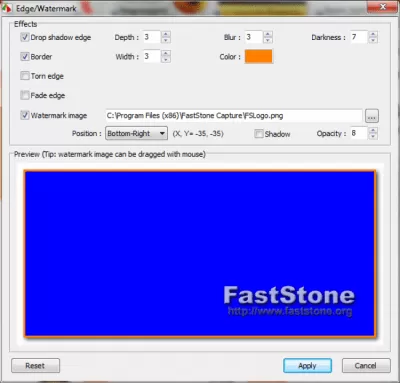The image size is (400, 383).
Task: Decrease the Blur value
Action: pyautogui.click(x=268, y=40)
